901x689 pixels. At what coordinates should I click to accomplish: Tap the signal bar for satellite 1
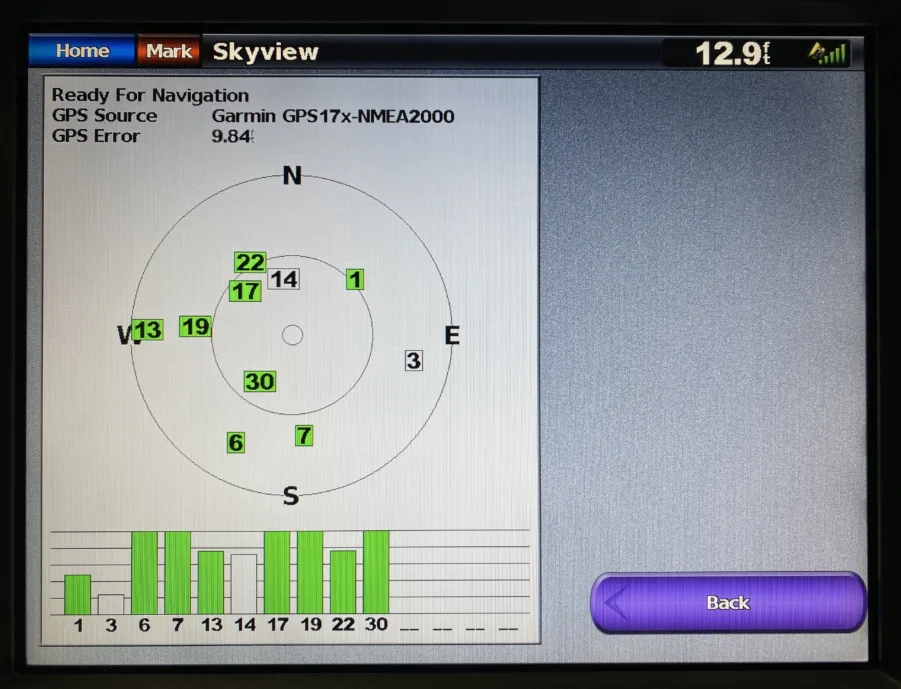click(78, 594)
